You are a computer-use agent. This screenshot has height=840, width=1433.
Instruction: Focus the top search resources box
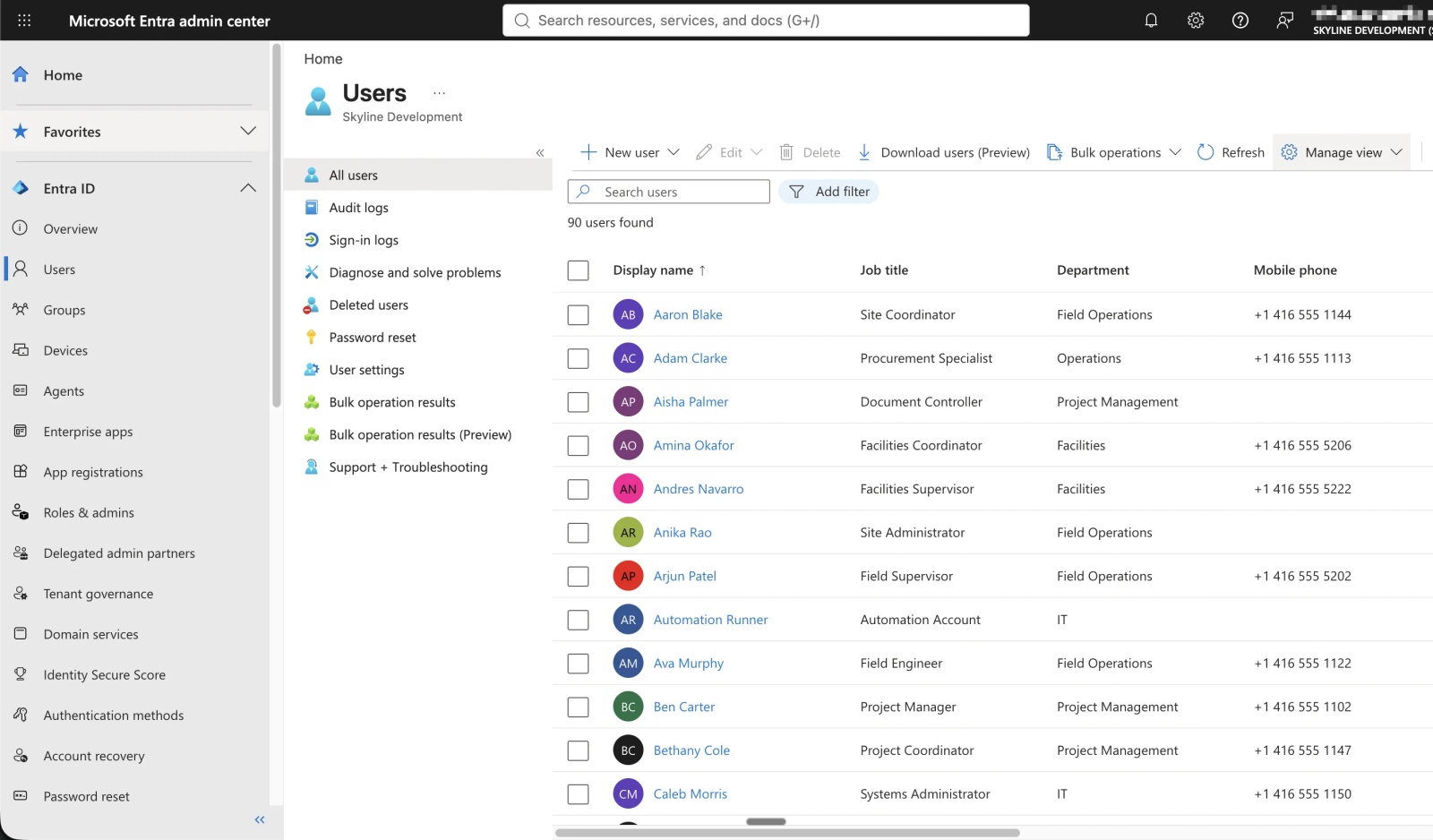tap(767, 21)
